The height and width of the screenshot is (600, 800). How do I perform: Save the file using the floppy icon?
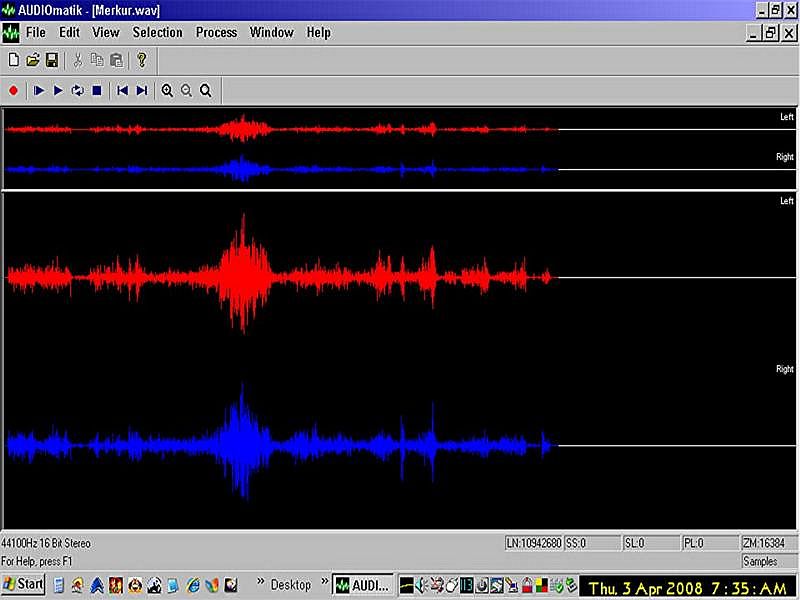coord(51,60)
